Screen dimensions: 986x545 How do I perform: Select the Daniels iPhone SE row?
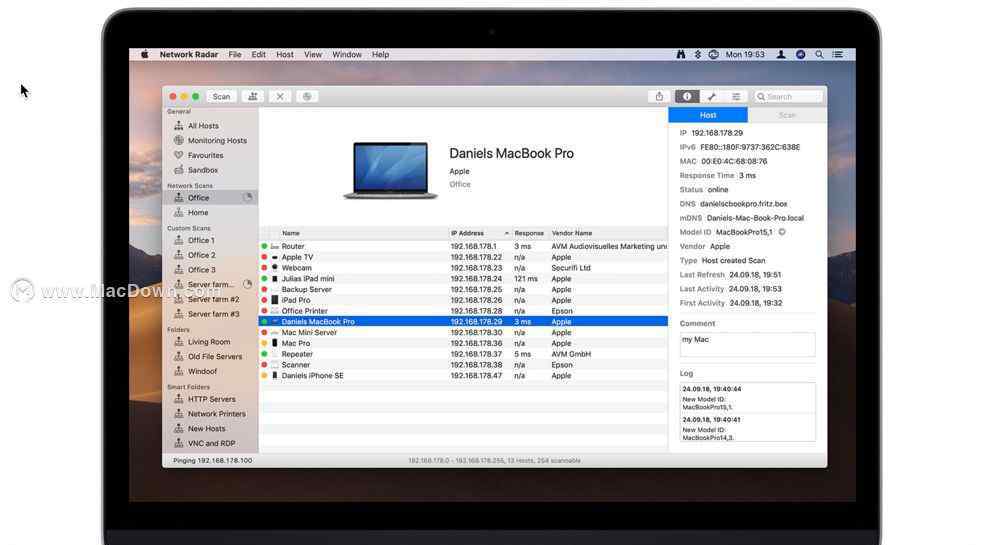[463, 376]
